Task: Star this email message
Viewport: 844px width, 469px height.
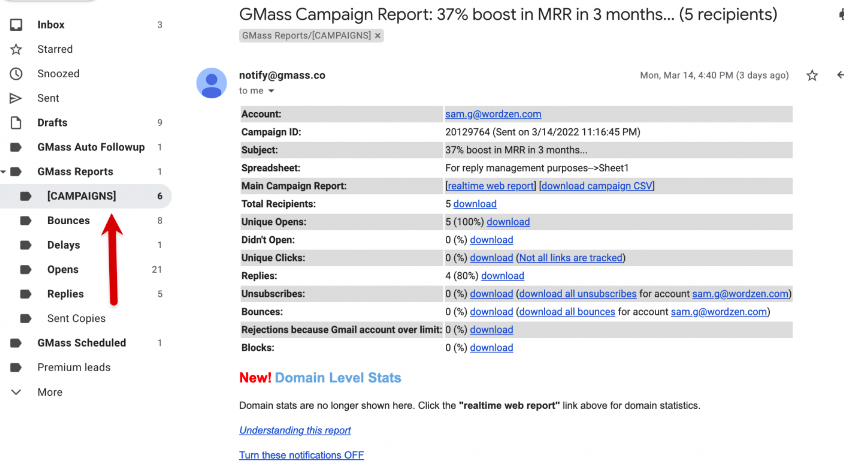Action: click(812, 75)
